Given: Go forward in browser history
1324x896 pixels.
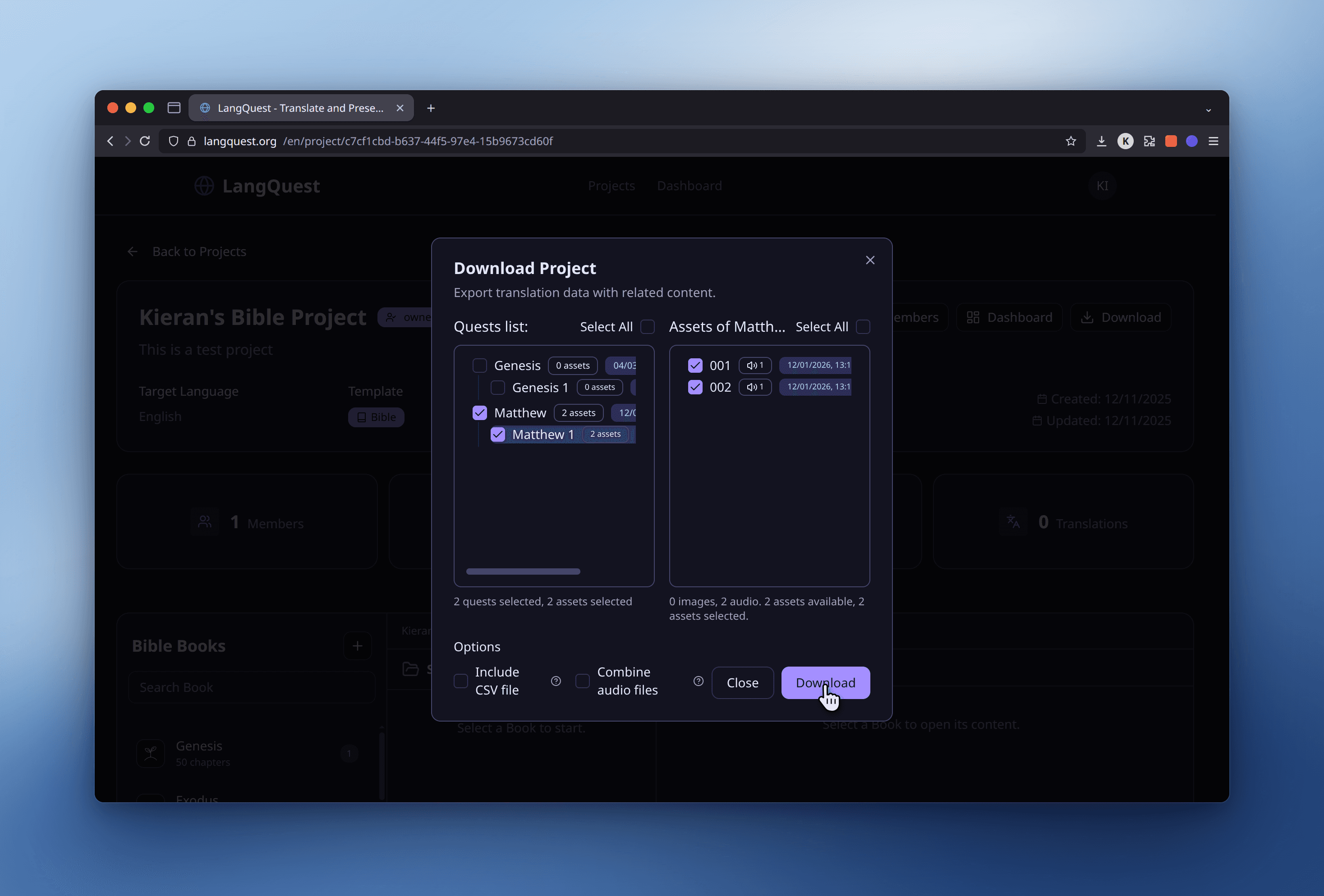Looking at the screenshot, I should pyautogui.click(x=128, y=141).
